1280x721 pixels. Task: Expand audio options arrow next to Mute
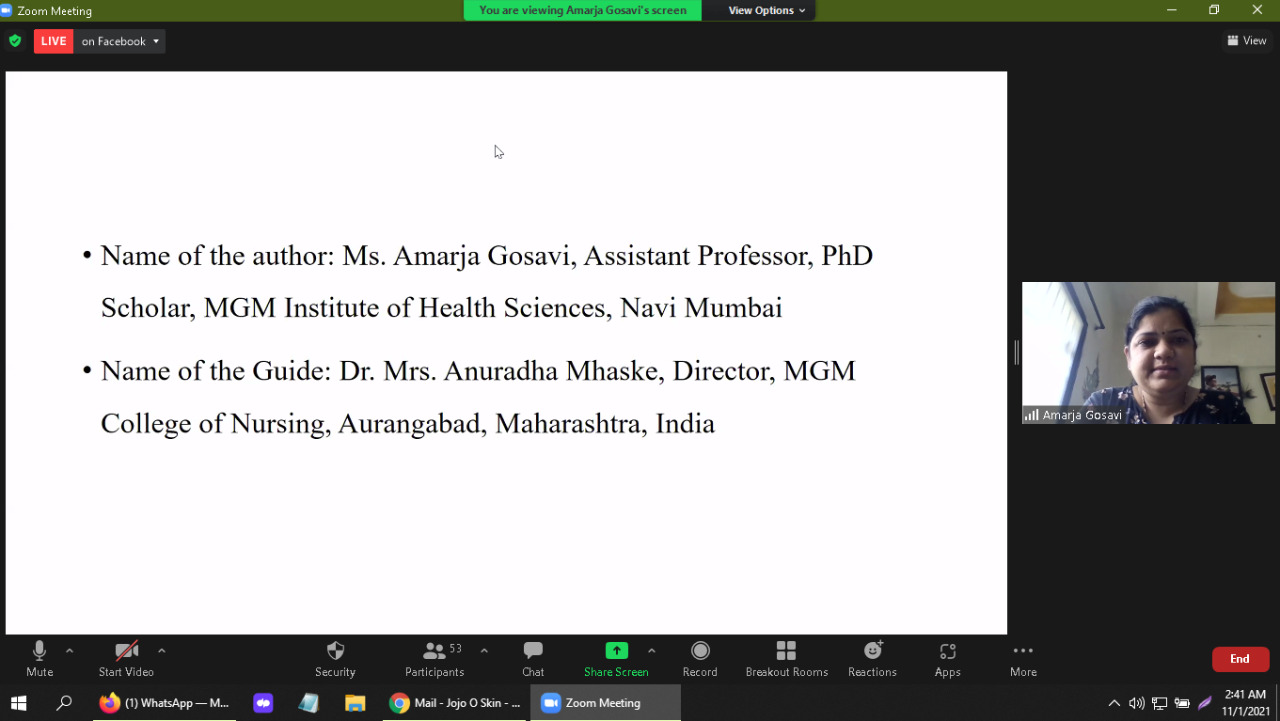click(69, 651)
